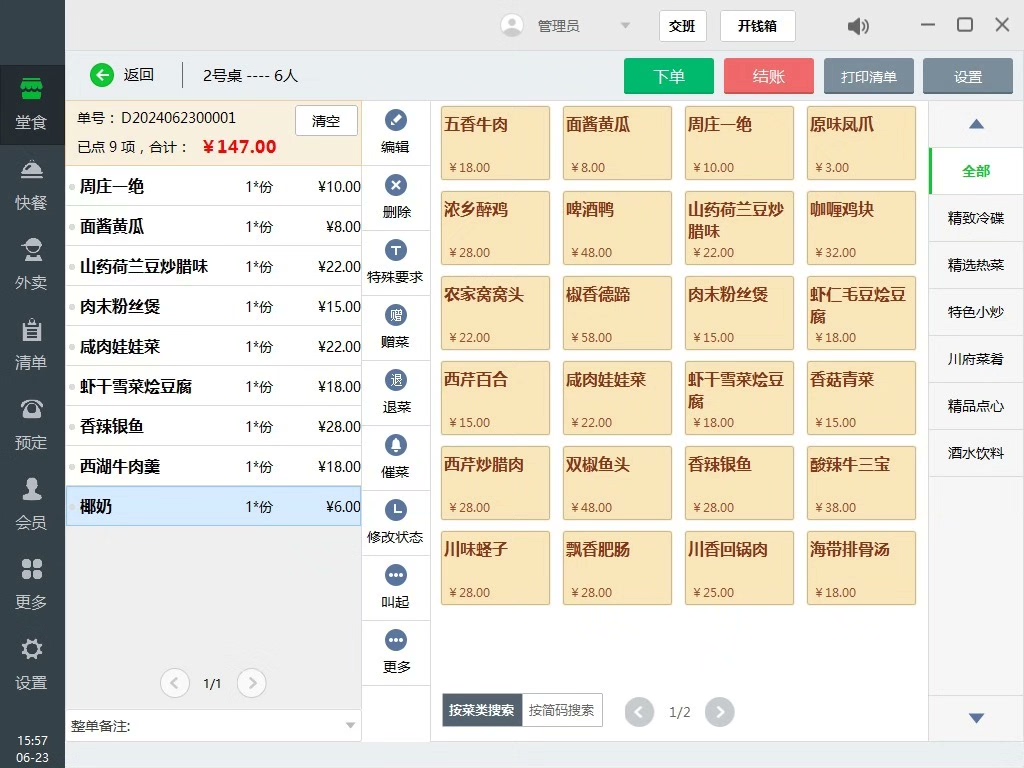Click the speaker volume icon
Image resolution: width=1024 pixels, height=768 pixels.
pyautogui.click(x=858, y=26)
